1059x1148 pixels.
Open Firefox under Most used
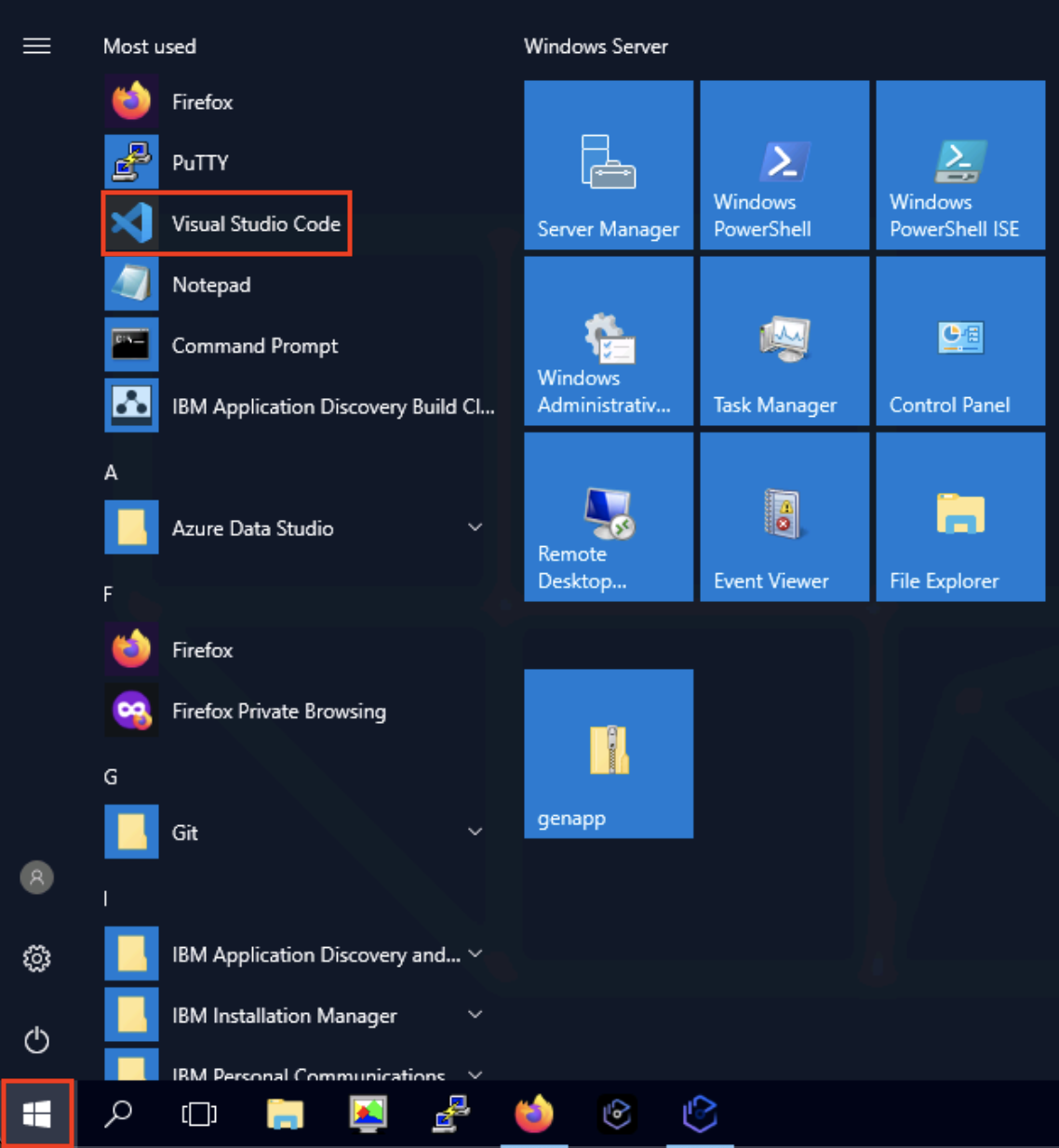[298, 101]
